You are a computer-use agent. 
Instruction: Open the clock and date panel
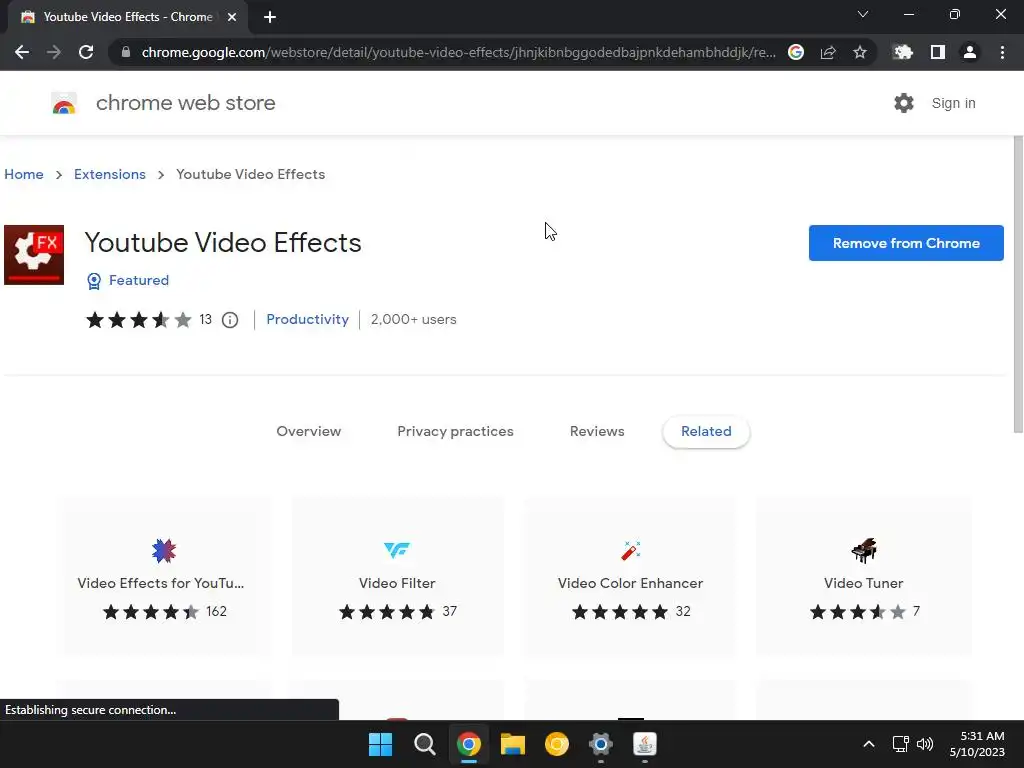point(977,744)
